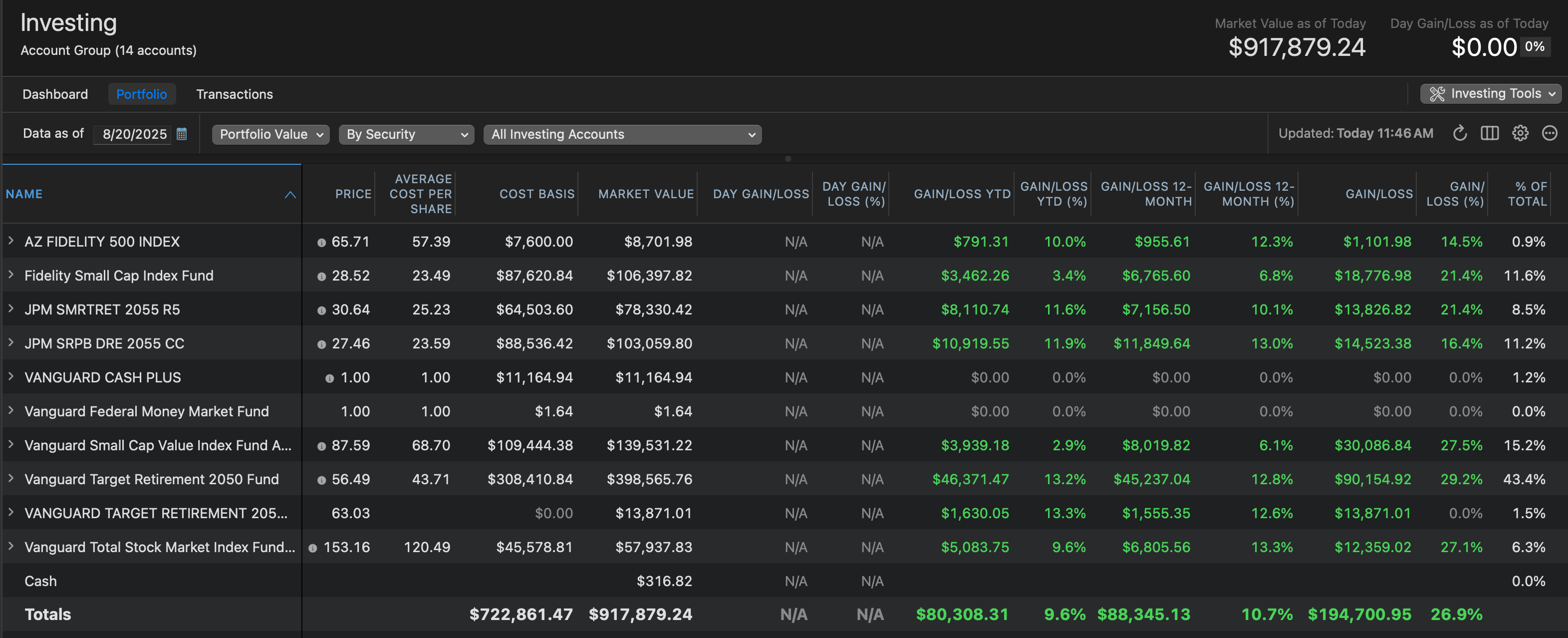Open the By Security grouping dropdown
This screenshot has width=1568, height=638.
click(406, 135)
